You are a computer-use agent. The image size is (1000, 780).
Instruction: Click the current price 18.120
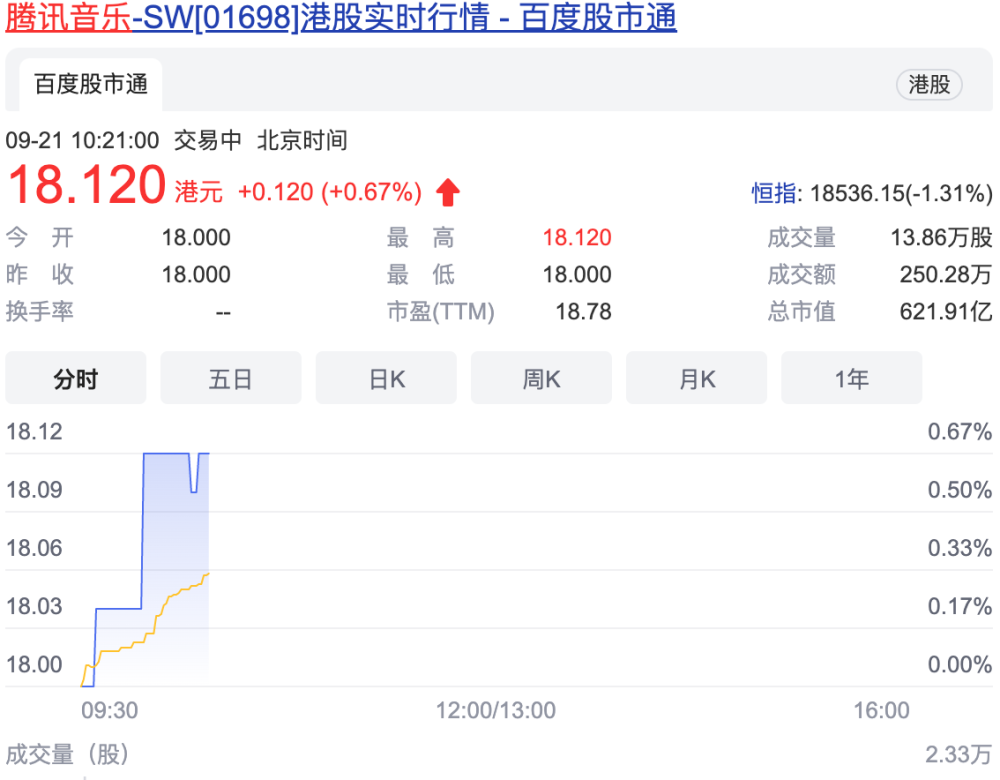[x=87, y=185]
